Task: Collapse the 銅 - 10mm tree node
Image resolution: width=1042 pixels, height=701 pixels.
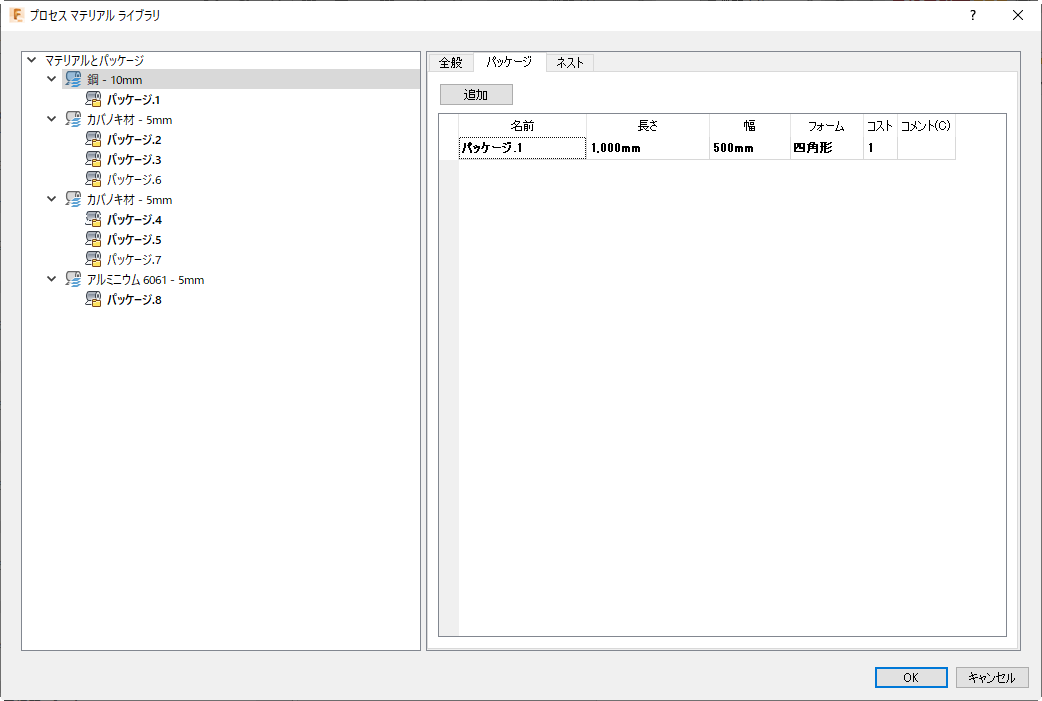Action: point(51,79)
